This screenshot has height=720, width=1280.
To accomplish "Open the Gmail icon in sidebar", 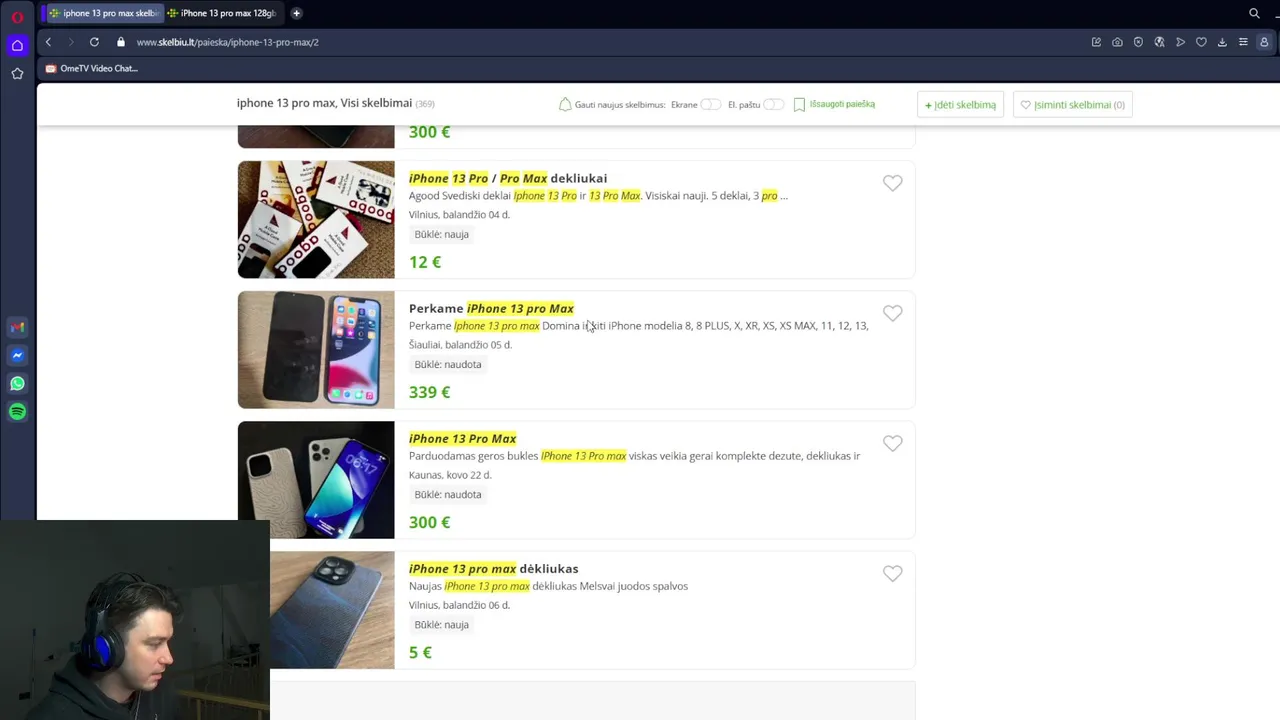I will click(x=17, y=327).
